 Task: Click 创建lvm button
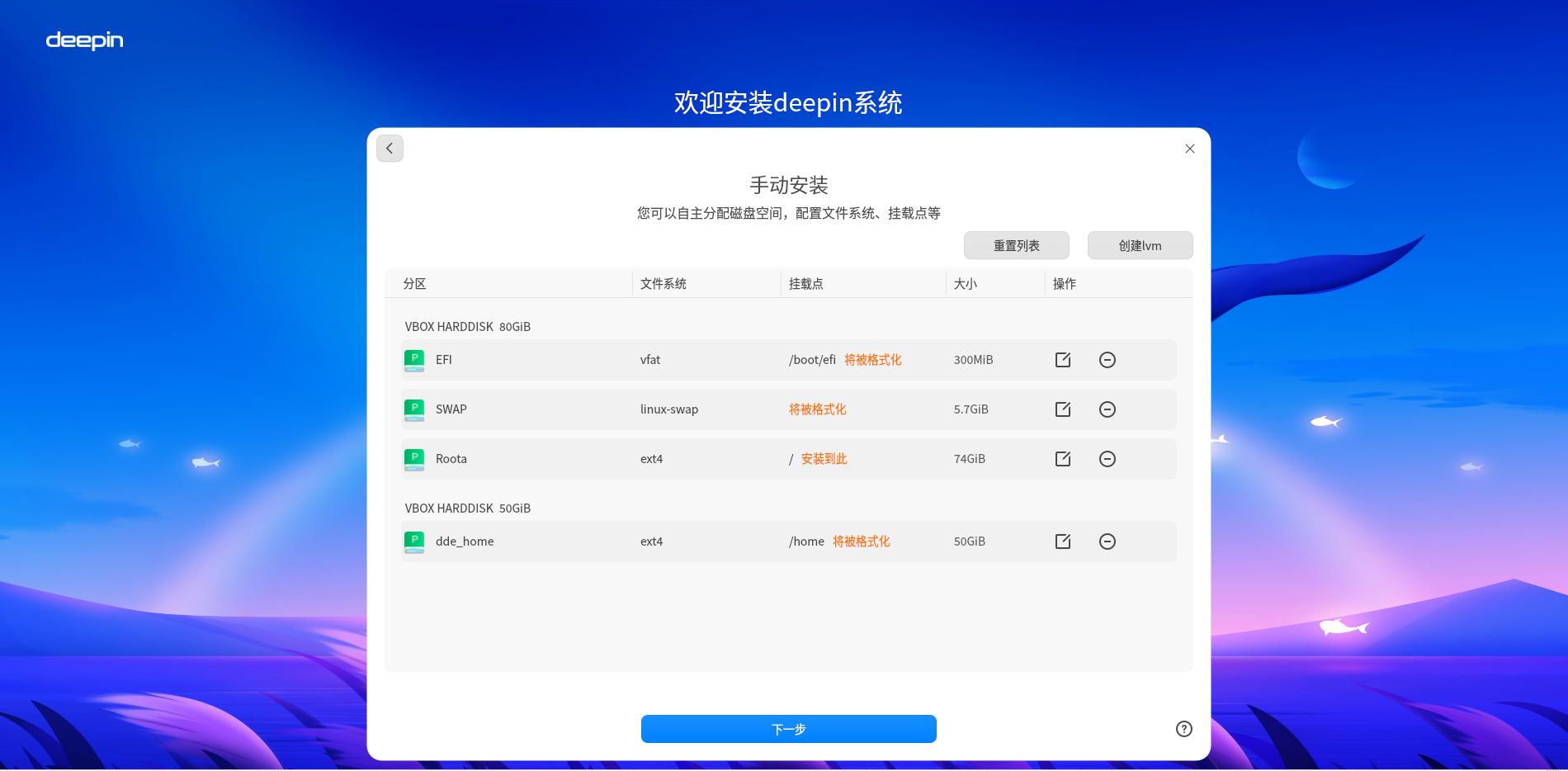pos(1141,245)
